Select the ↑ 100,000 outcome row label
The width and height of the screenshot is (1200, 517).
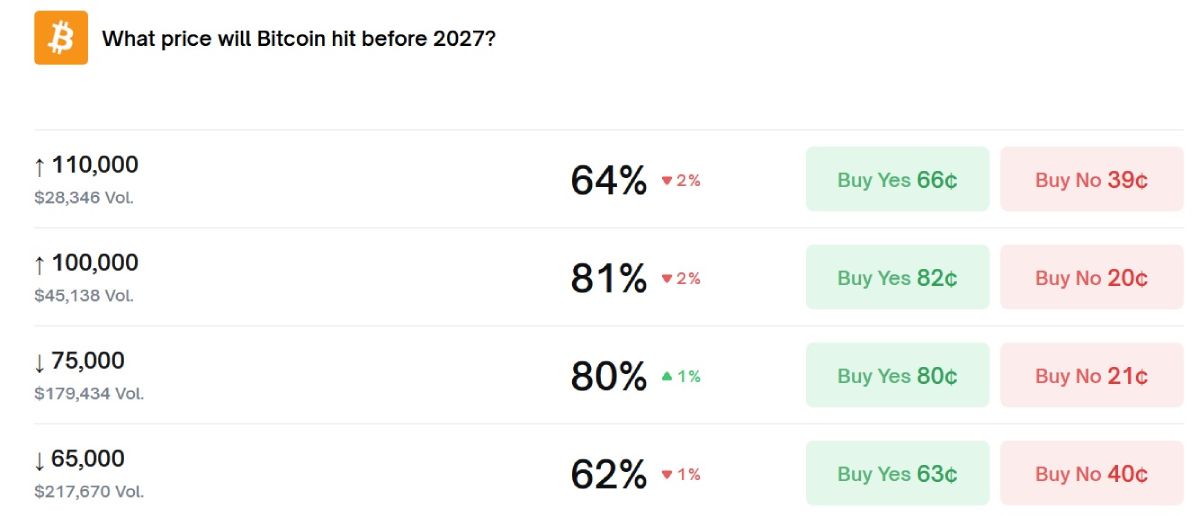(87, 263)
